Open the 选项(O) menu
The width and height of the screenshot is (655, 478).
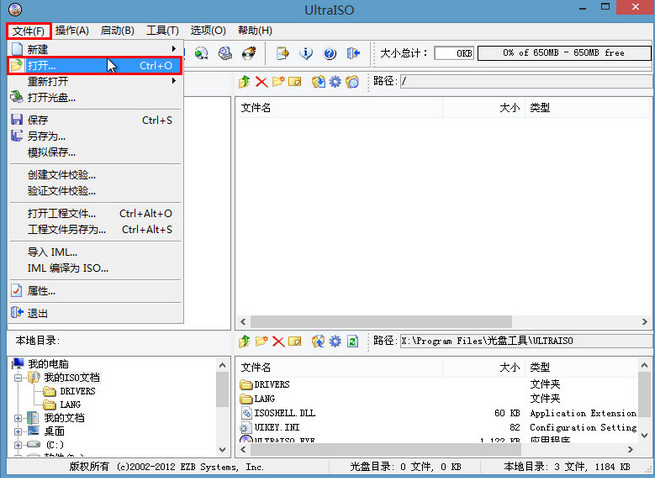pyautogui.click(x=208, y=31)
